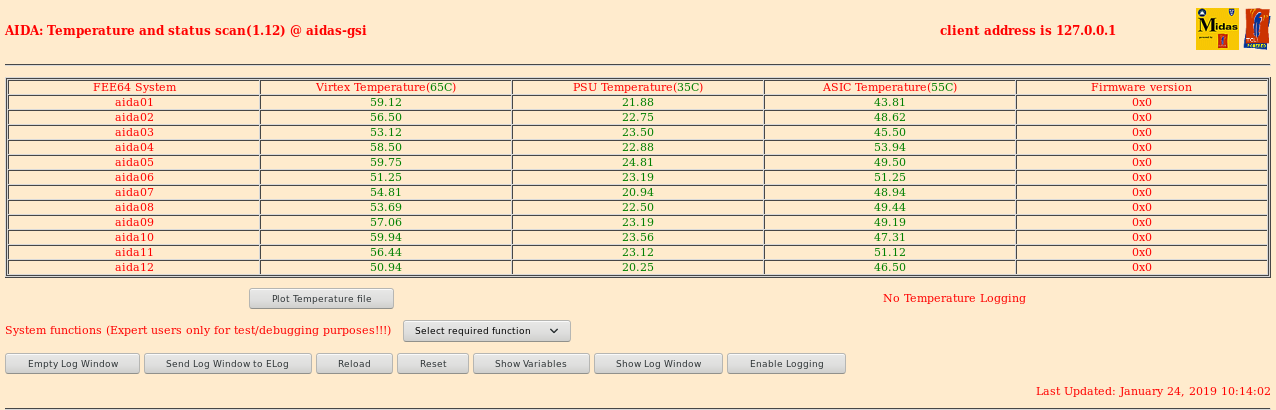Click aida07 Virtex value 54.81
Viewport: 1276px width, 410px height.
tap(386, 192)
